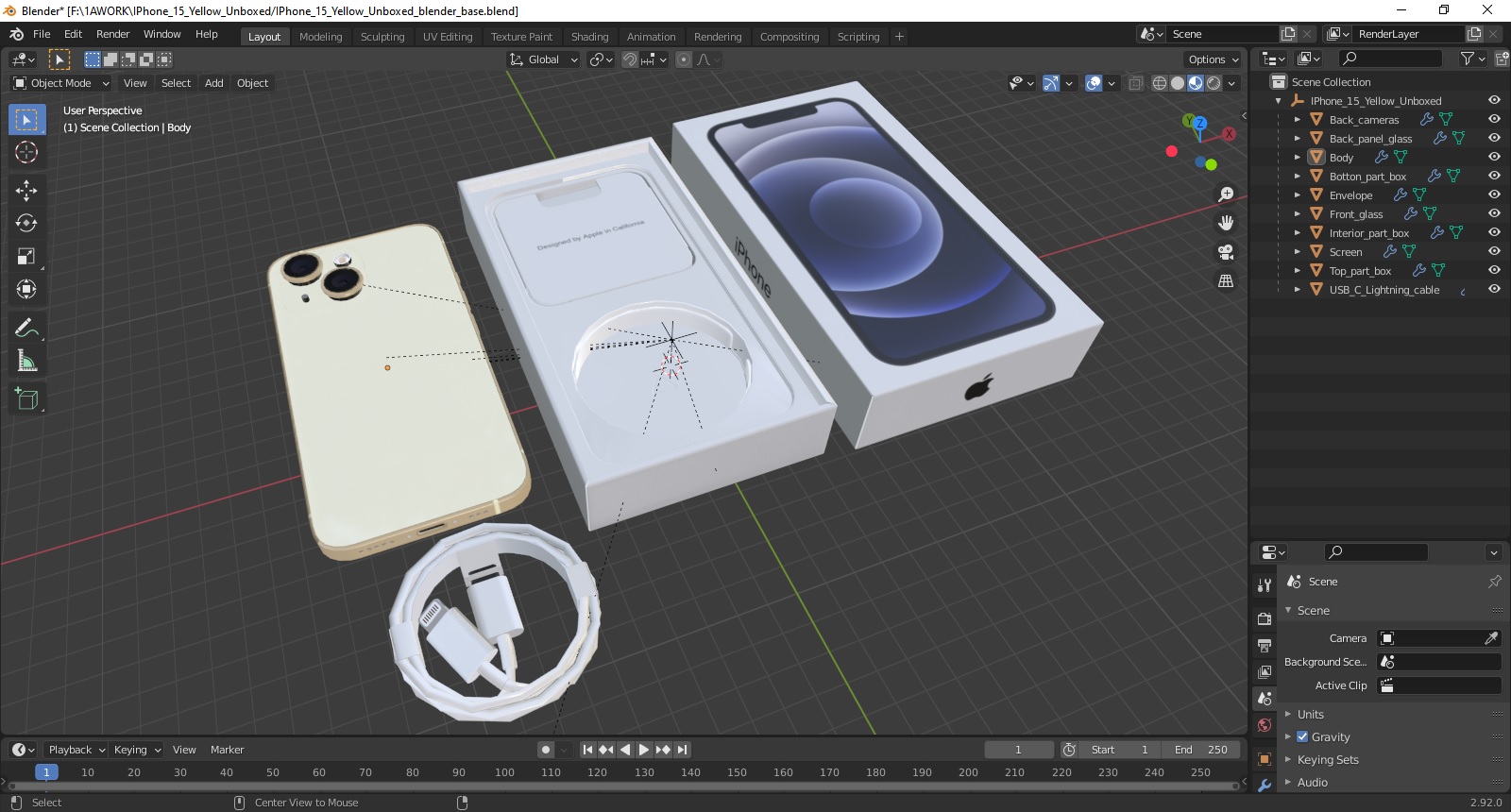The image size is (1511, 812).
Task: Expand the Audio panel
Action: pyautogui.click(x=1288, y=782)
